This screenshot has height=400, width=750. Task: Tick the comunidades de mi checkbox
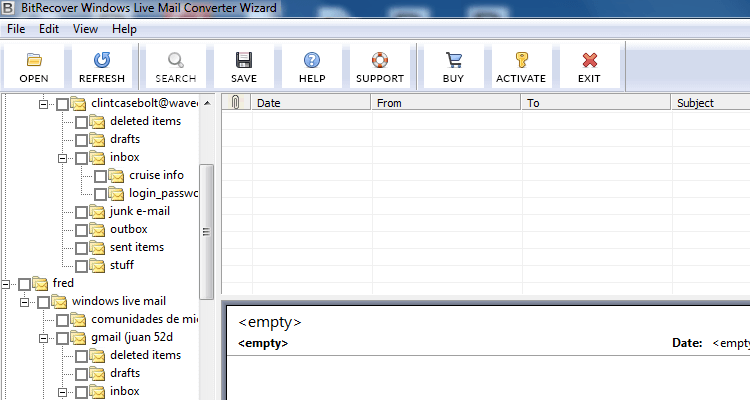coord(63,320)
